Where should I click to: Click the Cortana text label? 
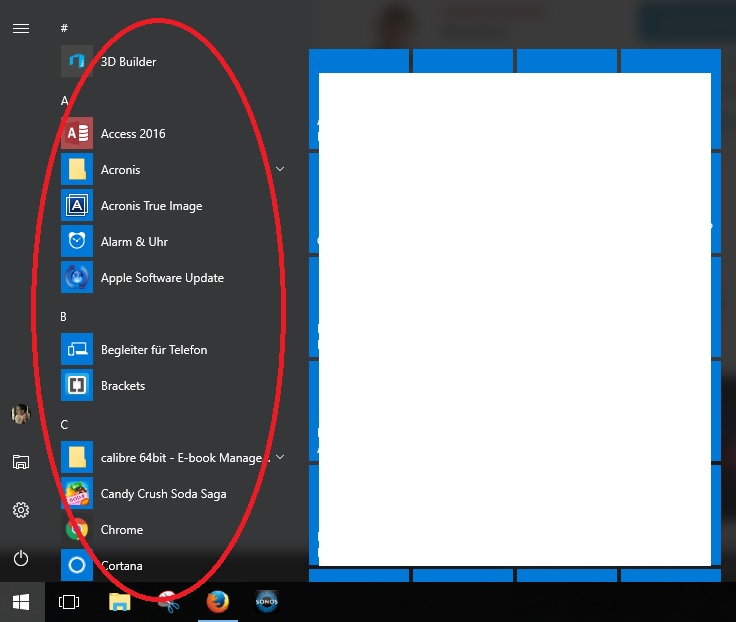(x=122, y=566)
